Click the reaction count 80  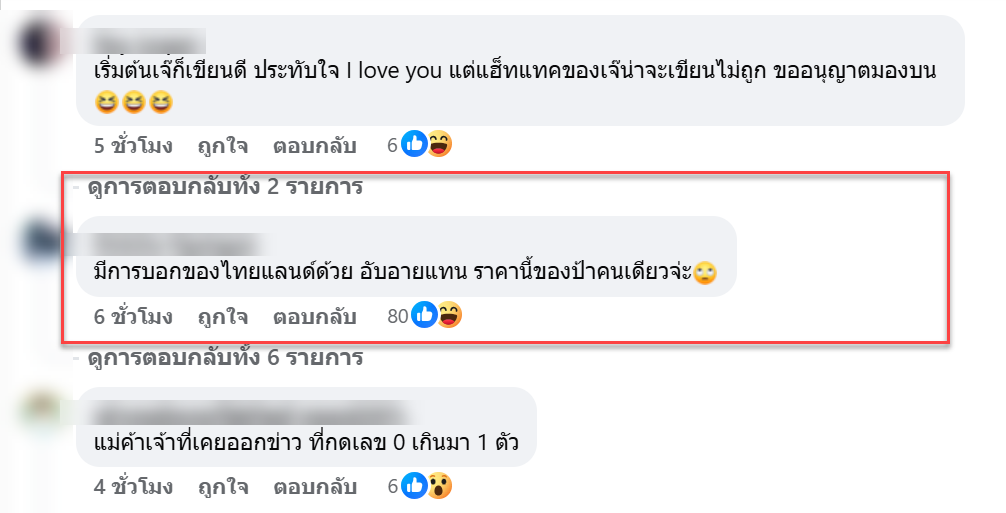click(397, 317)
